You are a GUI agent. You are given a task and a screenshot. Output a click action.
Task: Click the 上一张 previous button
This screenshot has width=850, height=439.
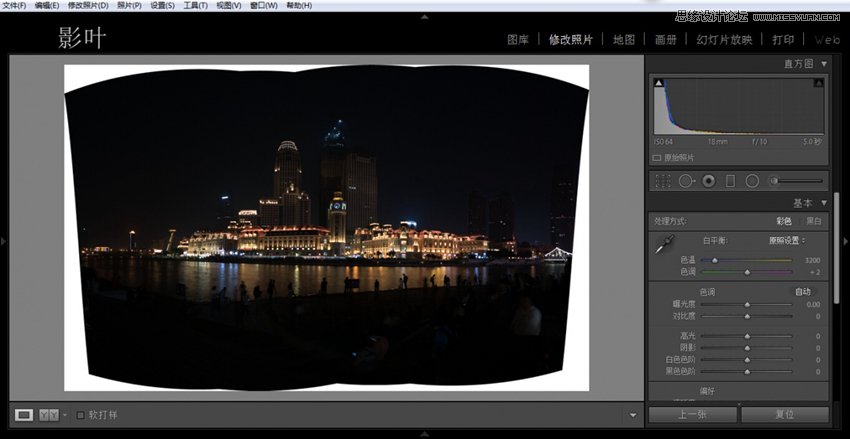coord(693,414)
